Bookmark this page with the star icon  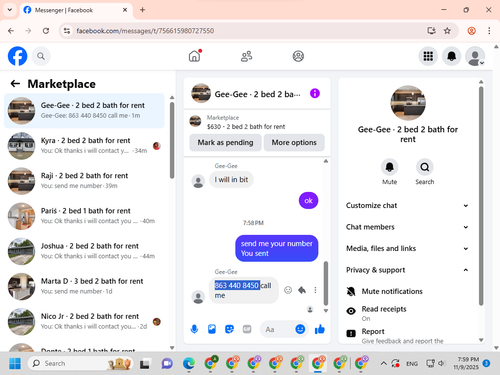(447, 31)
